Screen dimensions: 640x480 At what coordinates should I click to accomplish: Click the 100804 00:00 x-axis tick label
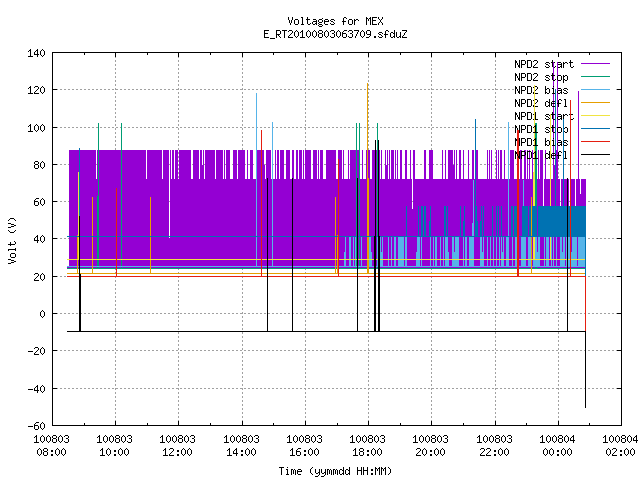[x=557, y=446]
